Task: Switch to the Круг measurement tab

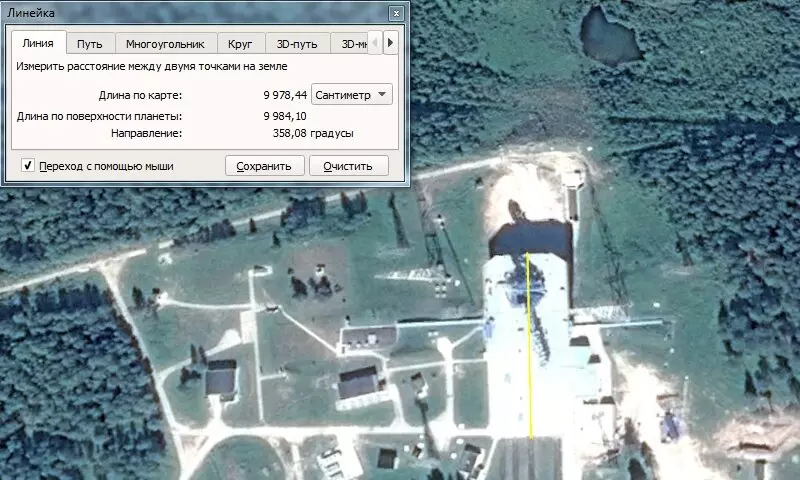Action: 240,44
